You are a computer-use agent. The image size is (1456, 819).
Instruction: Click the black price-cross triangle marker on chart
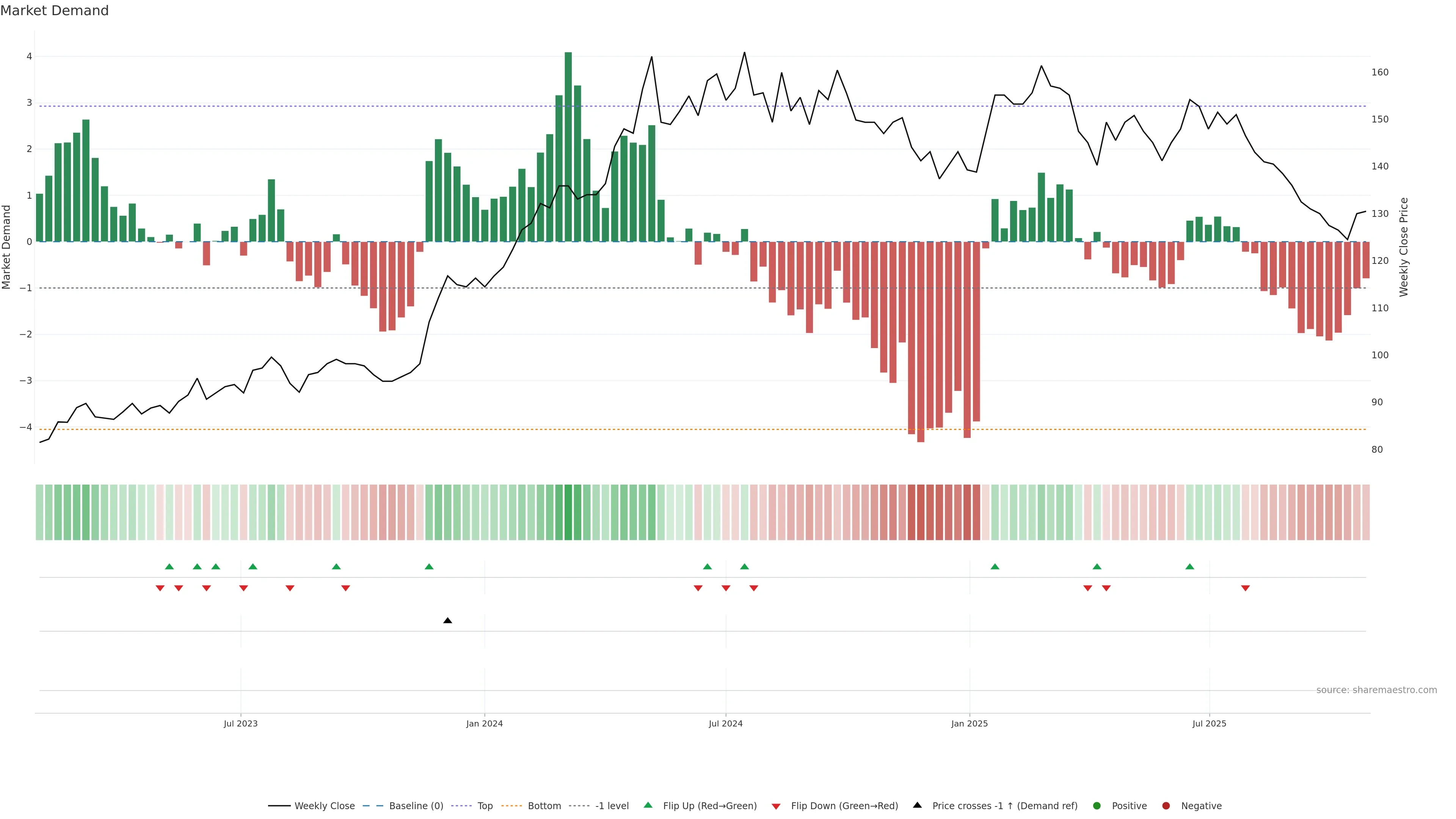coord(448,621)
